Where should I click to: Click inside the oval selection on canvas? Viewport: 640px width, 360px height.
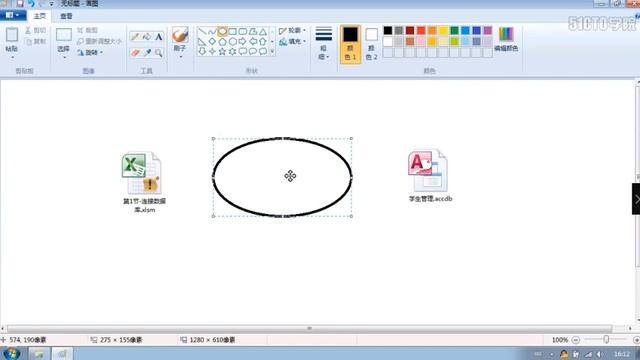click(282, 177)
